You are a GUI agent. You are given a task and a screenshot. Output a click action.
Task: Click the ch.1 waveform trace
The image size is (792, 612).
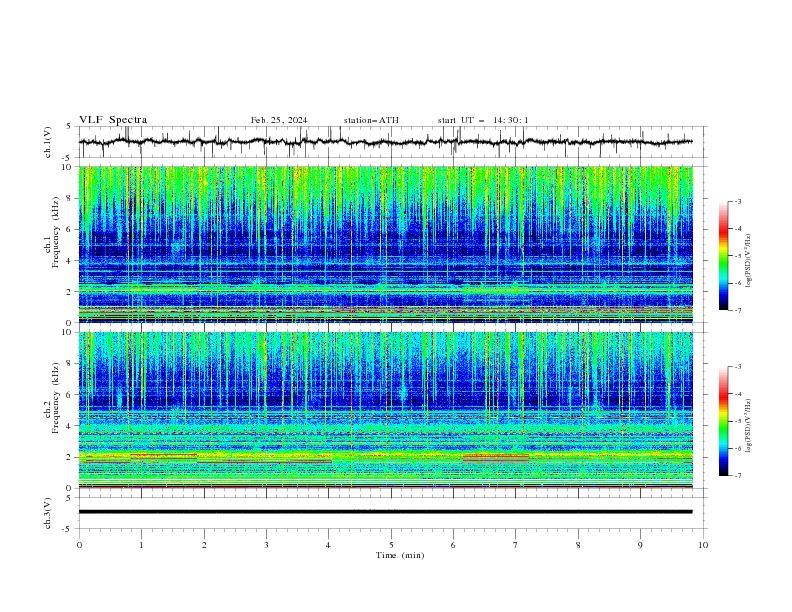(x=386, y=142)
